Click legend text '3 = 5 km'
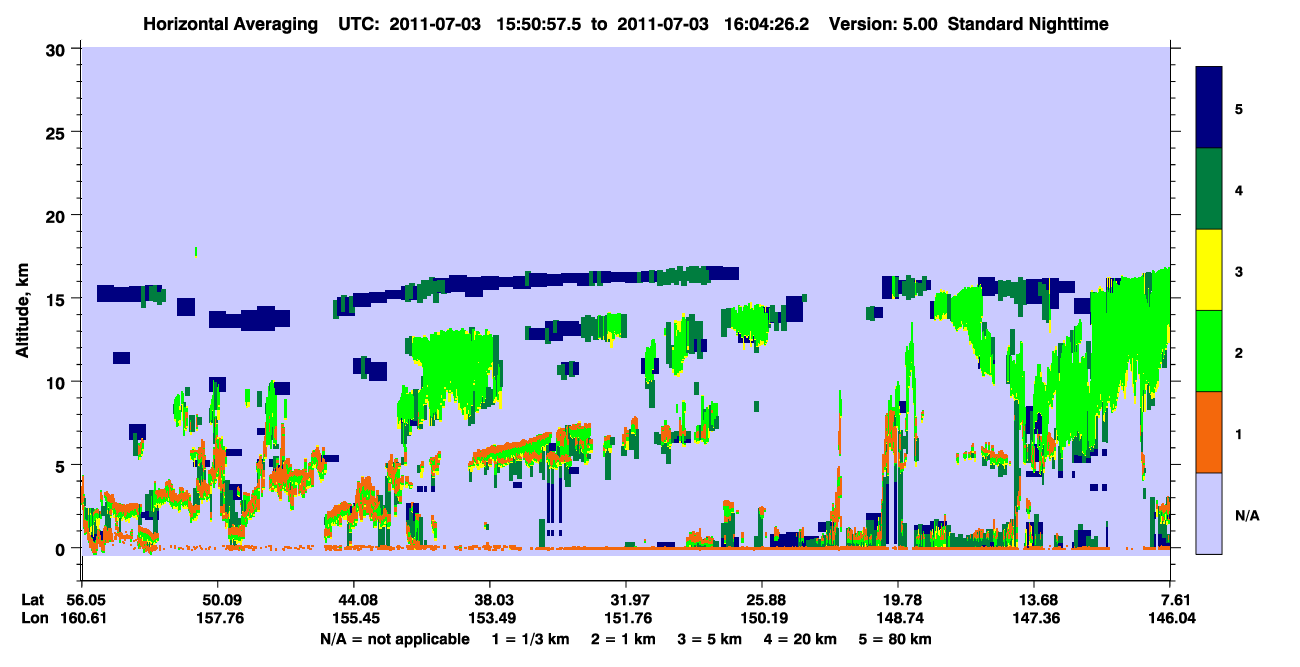 (x=711, y=638)
